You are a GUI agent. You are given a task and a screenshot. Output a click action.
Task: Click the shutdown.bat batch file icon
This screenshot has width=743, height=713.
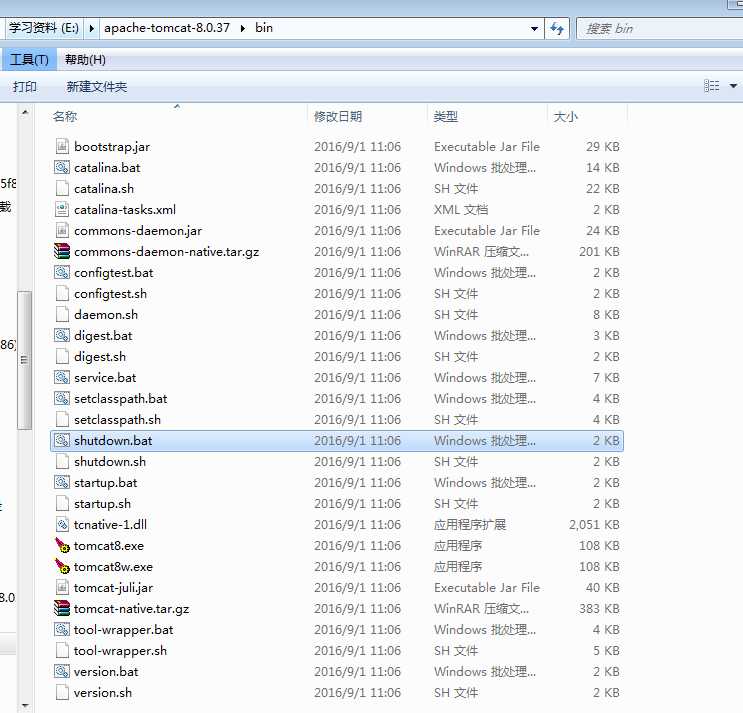(x=62, y=441)
